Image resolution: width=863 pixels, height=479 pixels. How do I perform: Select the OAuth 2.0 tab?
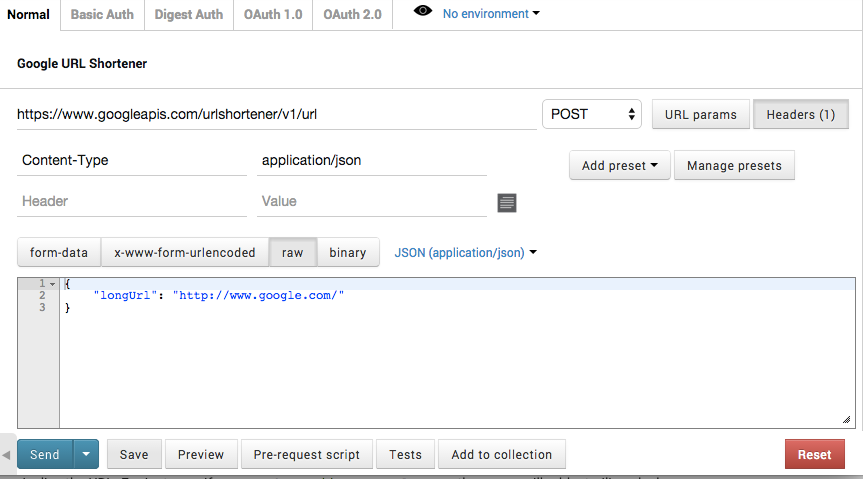tap(352, 14)
